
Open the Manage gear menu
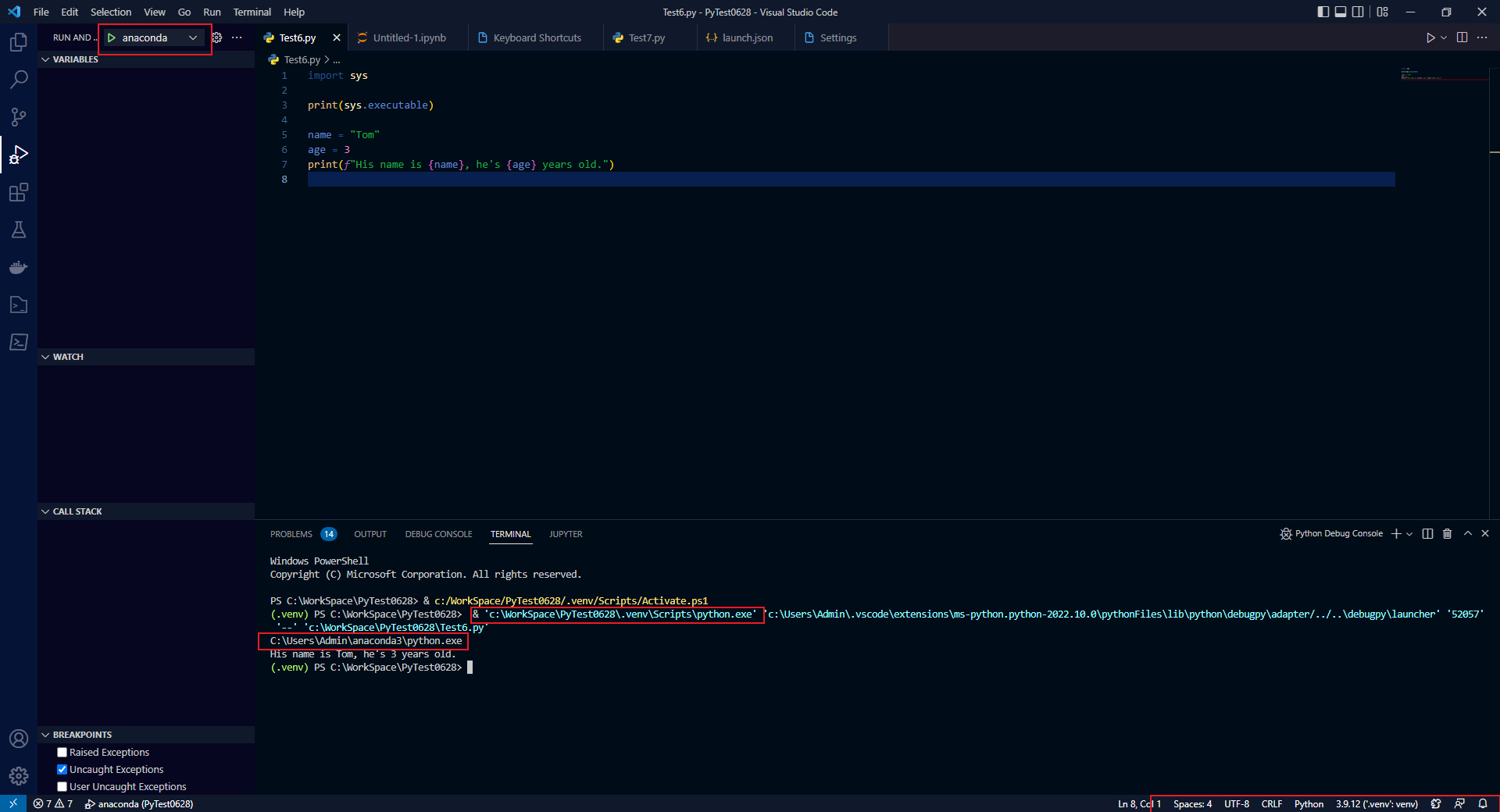19,776
